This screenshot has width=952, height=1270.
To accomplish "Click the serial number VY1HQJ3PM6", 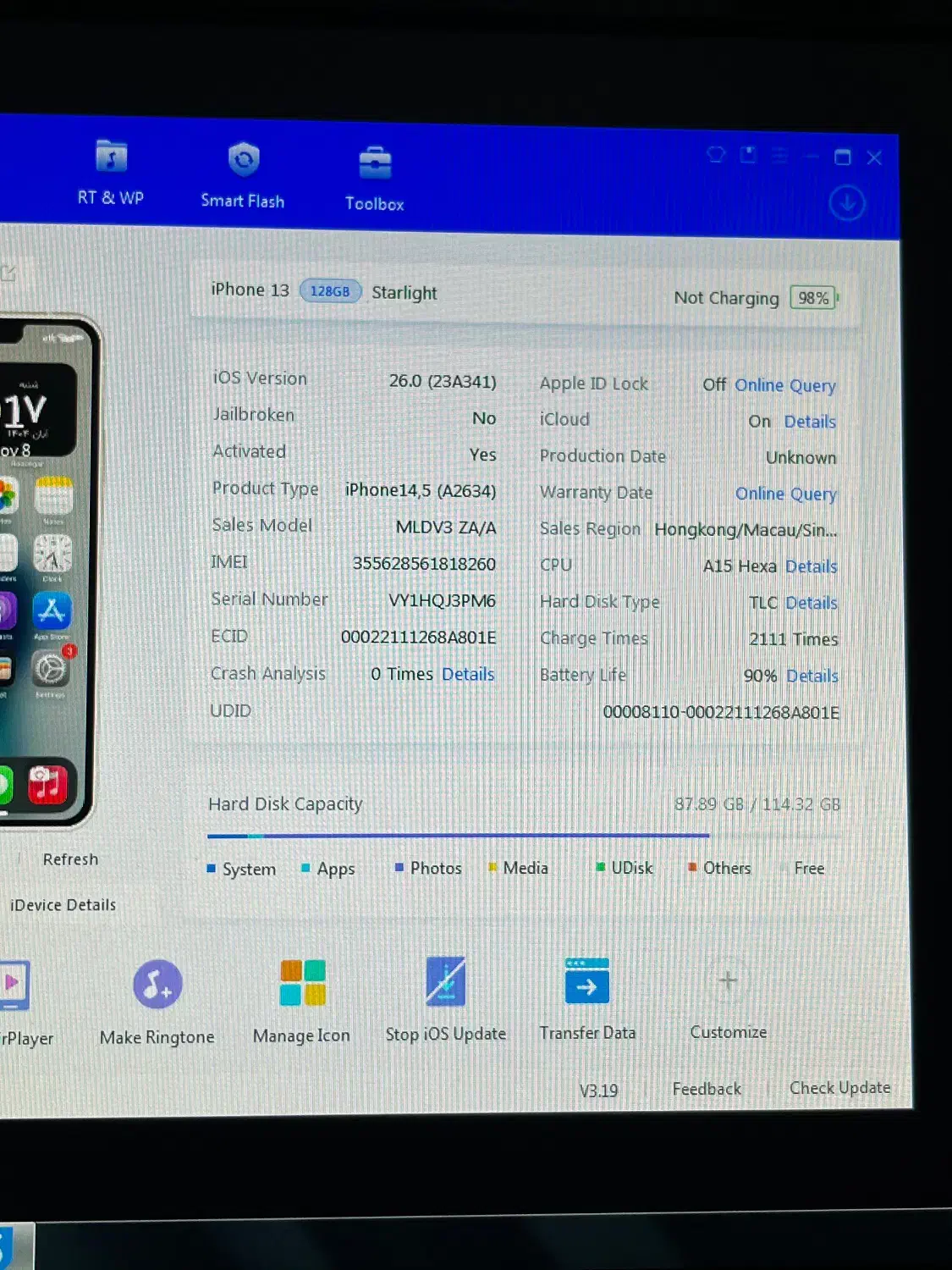I will coord(442,601).
